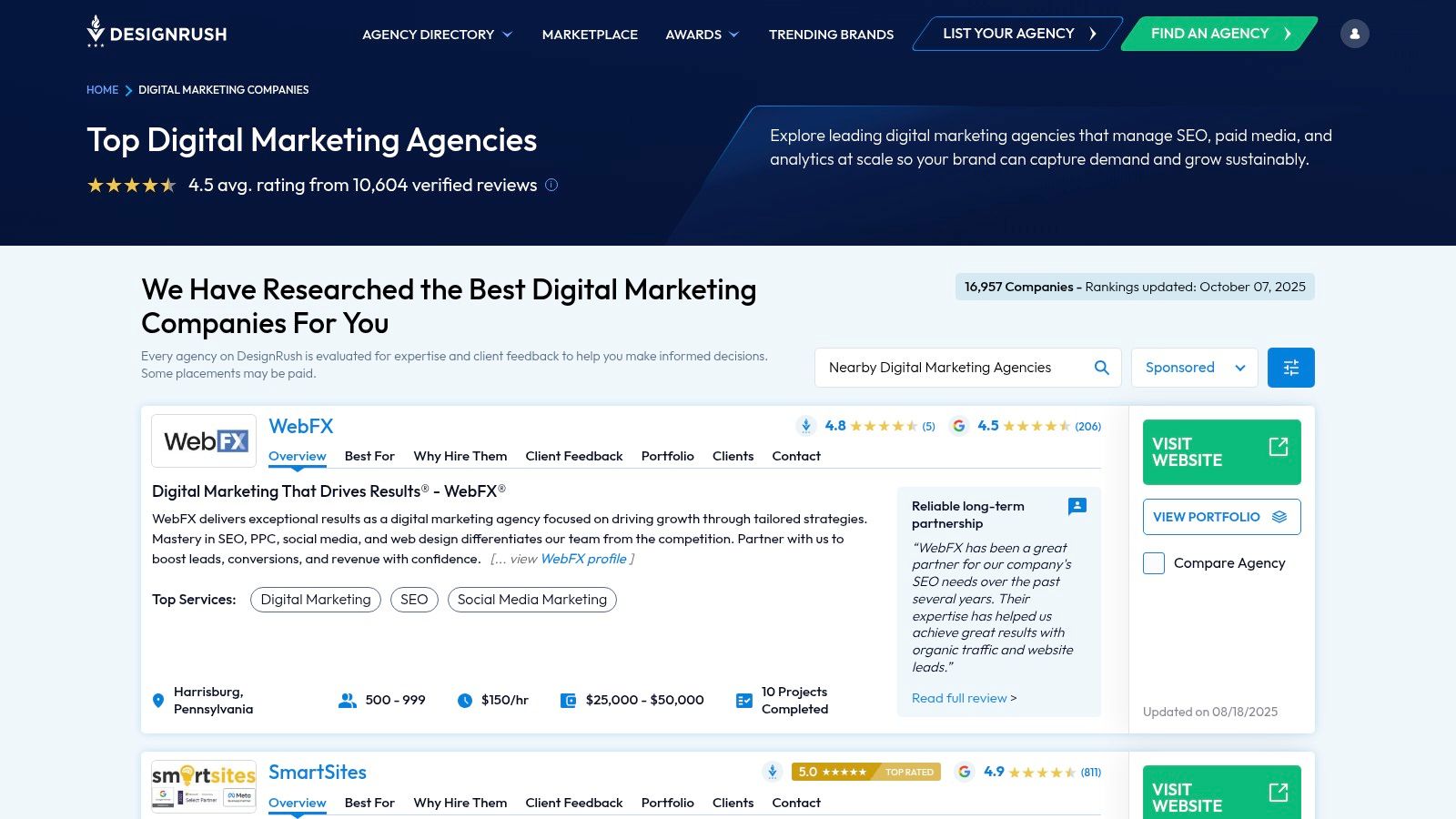Select WebFX Overview tab
The height and width of the screenshot is (819, 1456).
coord(297,456)
